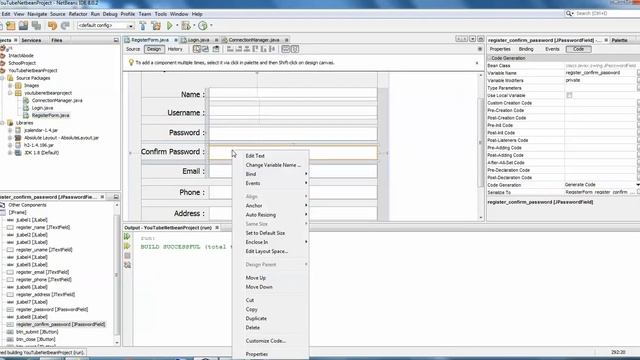Activate Connection Mode icon in designer toolbar

[205, 49]
